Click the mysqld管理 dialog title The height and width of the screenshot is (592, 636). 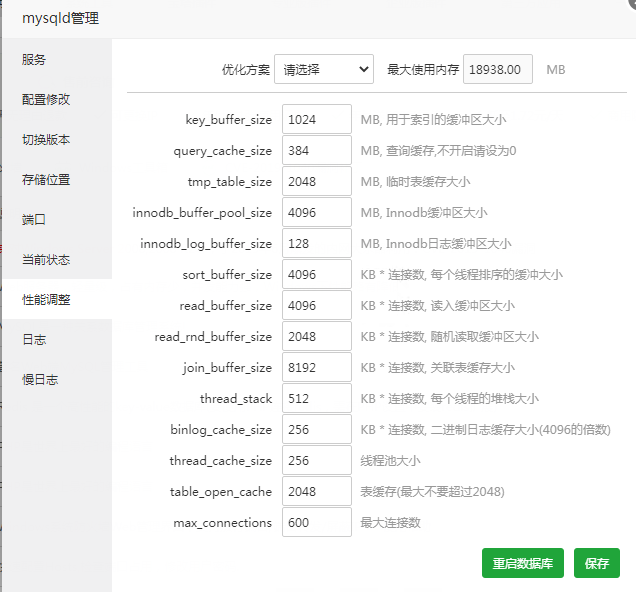pyautogui.click(x=60, y=18)
